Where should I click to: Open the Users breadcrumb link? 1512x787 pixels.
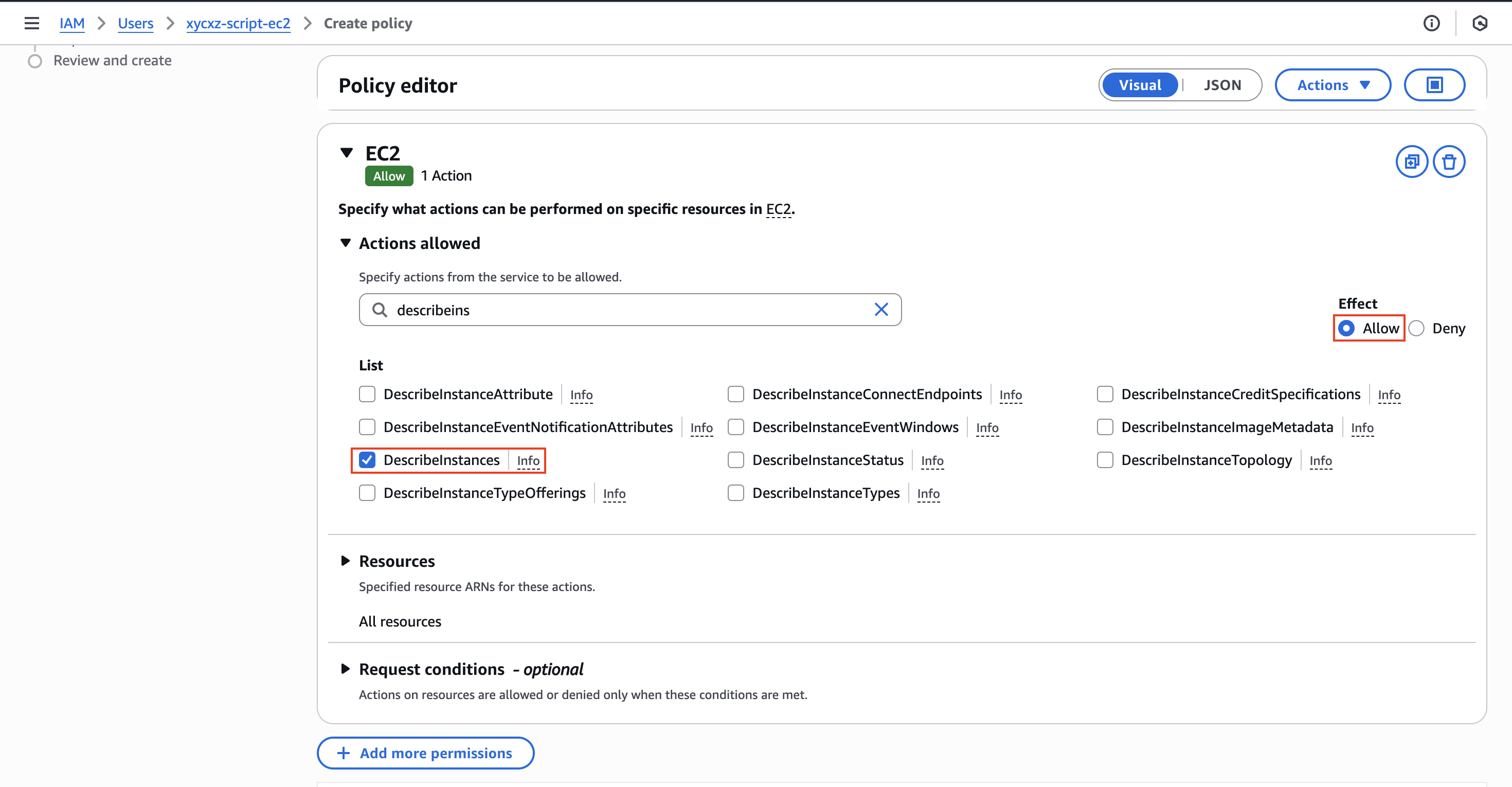click(135, 24)
